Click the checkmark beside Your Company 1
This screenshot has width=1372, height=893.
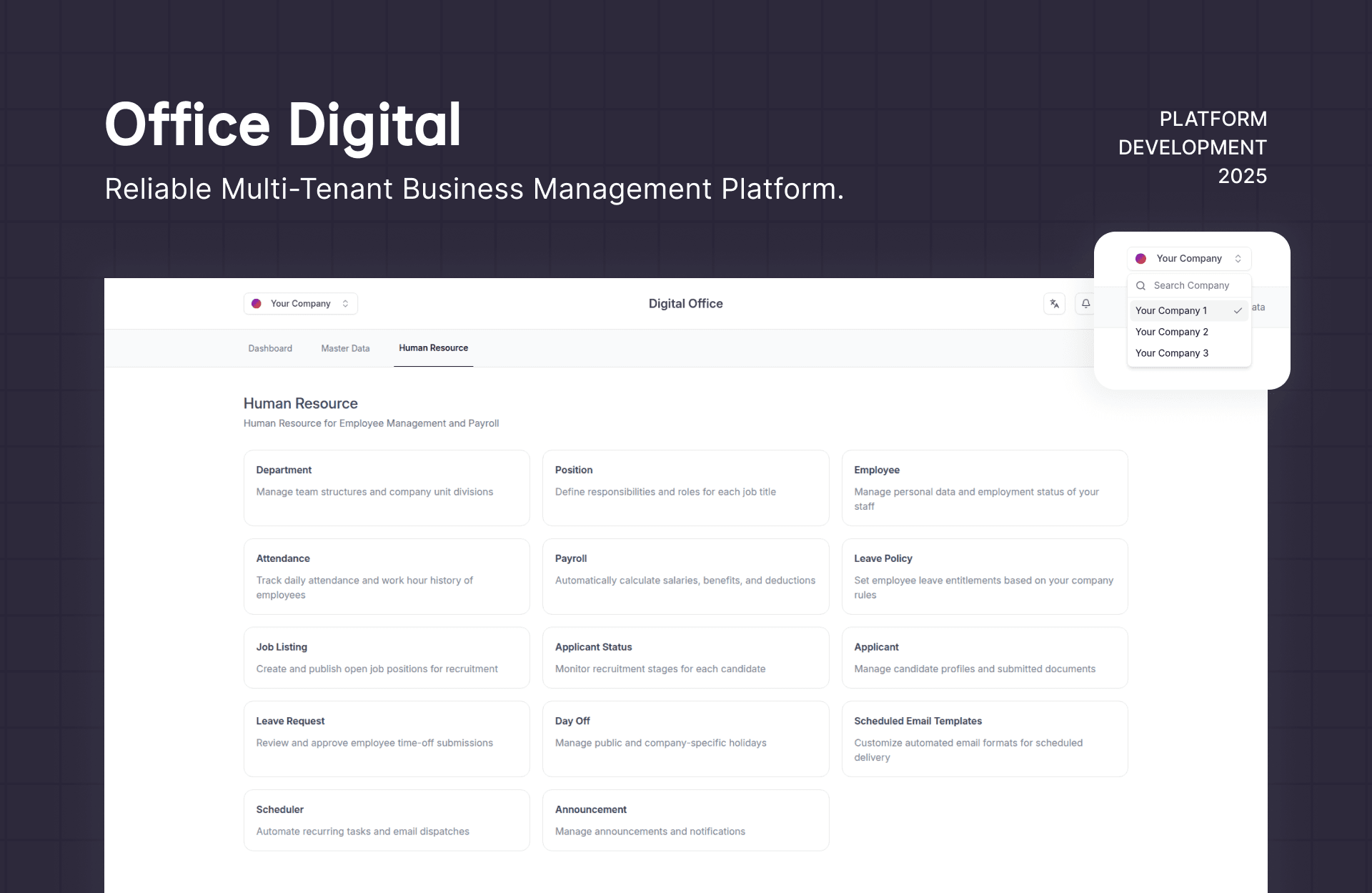coord(1238,310)
